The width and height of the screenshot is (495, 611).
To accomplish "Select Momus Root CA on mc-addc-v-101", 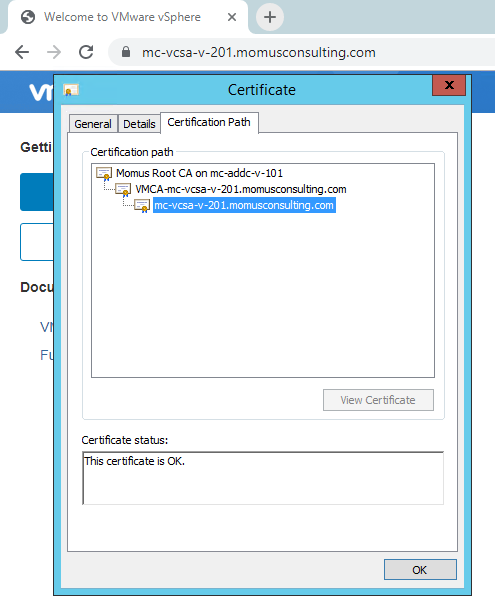I will click(199, 173).
